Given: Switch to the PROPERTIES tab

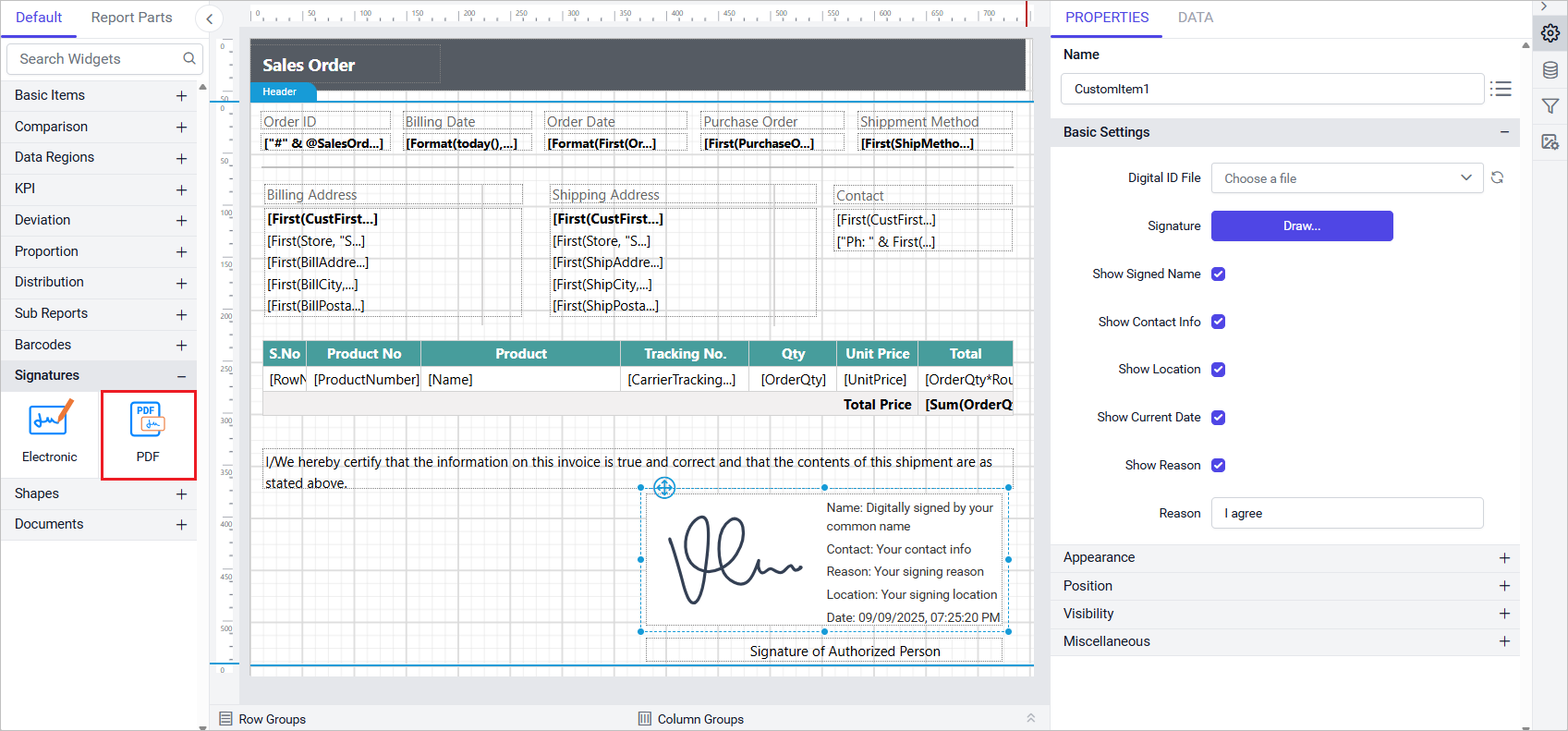Looking at the screenshot, I should (1107, 18).
